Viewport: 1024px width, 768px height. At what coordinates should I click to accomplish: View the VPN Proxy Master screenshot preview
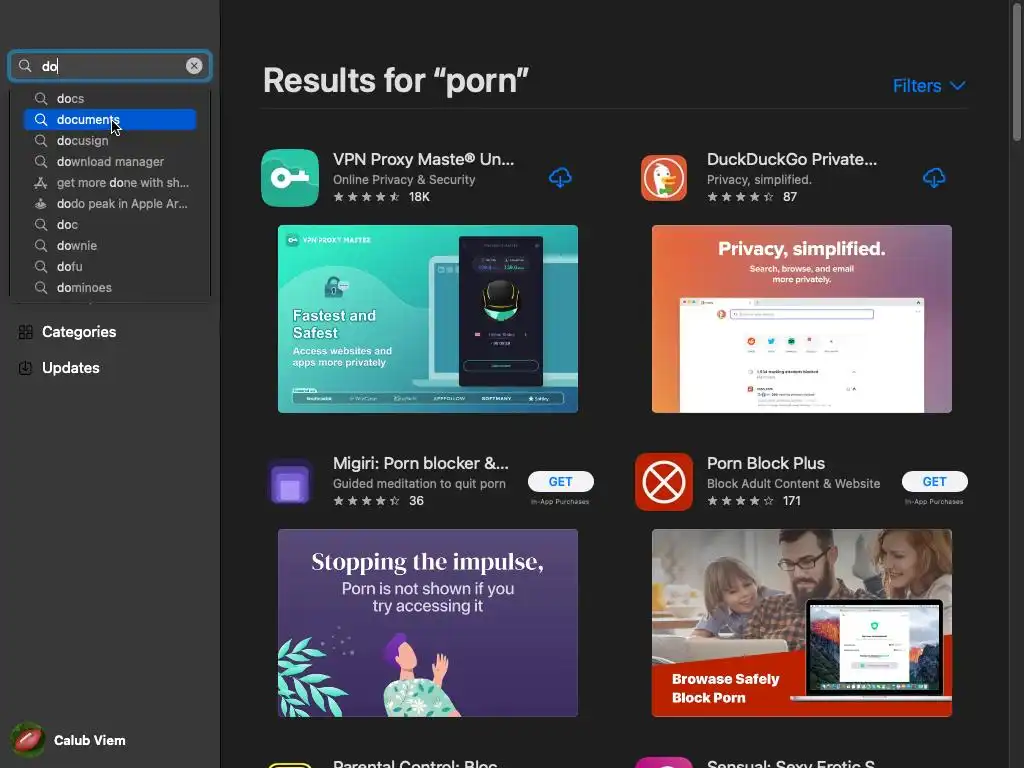point(428,319)
